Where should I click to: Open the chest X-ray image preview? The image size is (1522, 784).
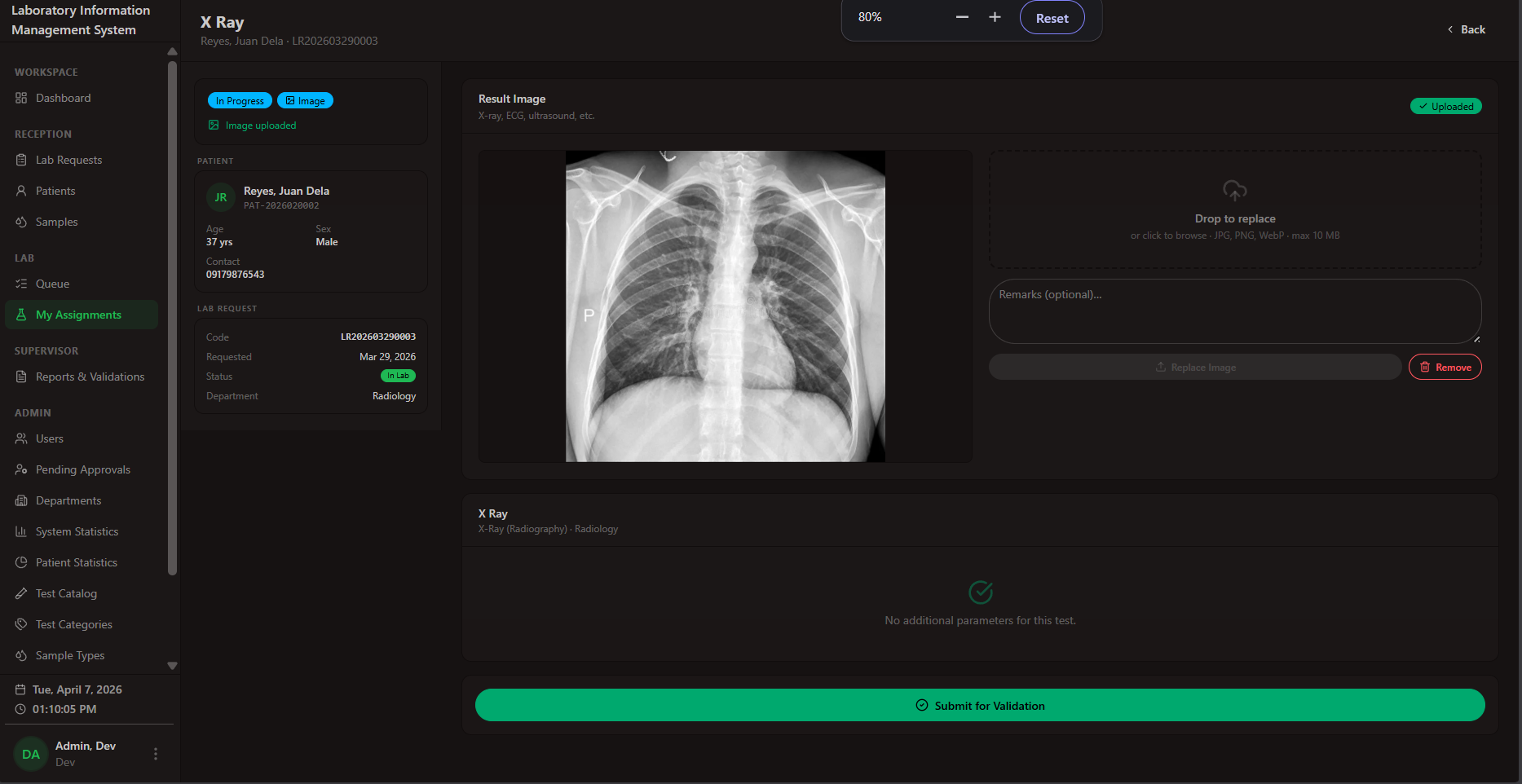[x=726, y=306]
